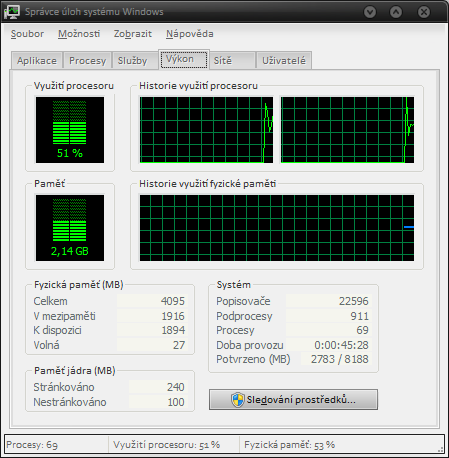
Task: Click the Procesy value 69 in Systém
Action: point(362,330)
